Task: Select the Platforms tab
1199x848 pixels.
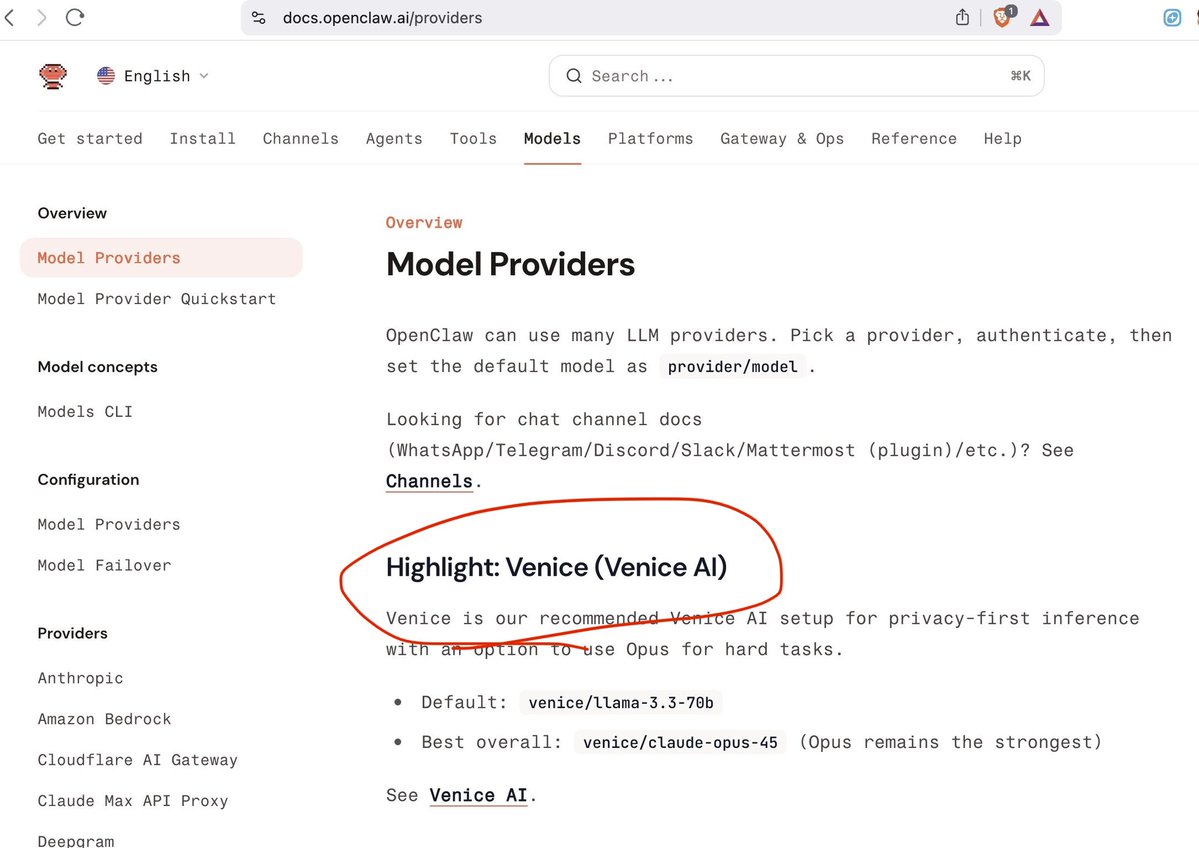Action: pyautogui.click(x=650, y=139)
